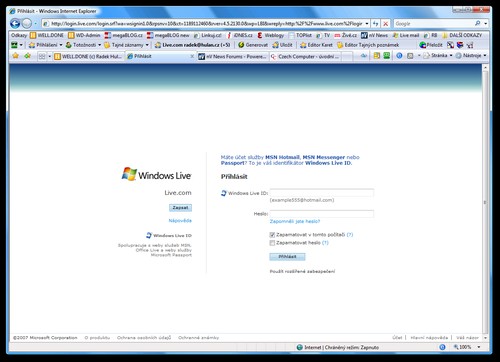500x362 pixels.
Task: Switch to the nV News Forums tab
Action: click(233, 57)
